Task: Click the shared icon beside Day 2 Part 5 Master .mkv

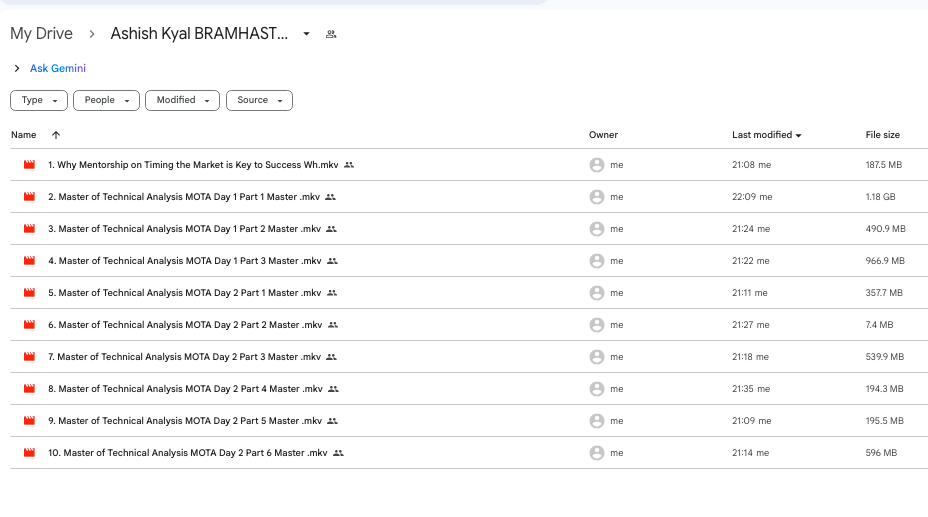Action: (x=333, y=421)
